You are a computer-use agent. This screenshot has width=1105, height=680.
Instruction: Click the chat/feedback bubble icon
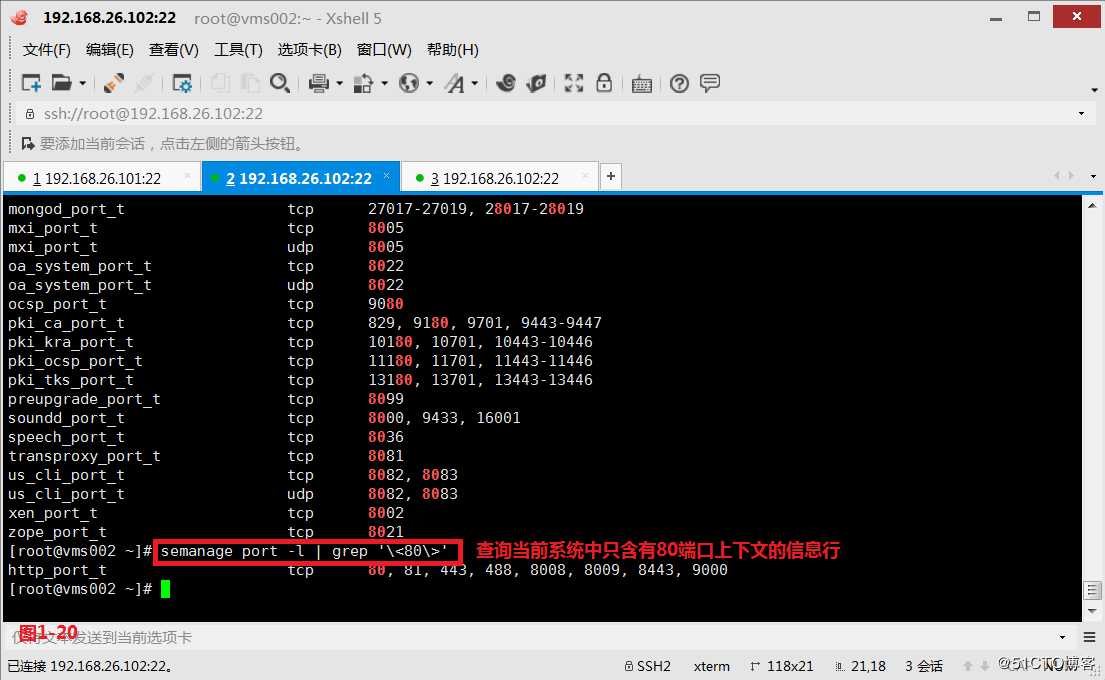pos(710,83)
